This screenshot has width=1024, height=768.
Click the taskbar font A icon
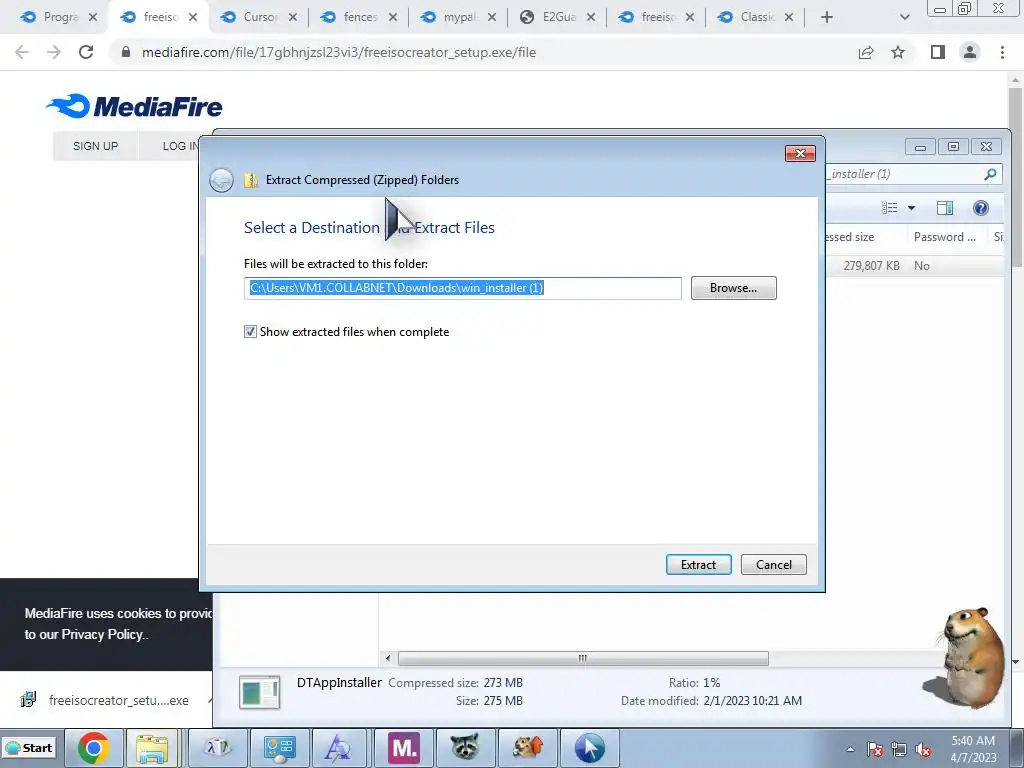pos(338,748)
